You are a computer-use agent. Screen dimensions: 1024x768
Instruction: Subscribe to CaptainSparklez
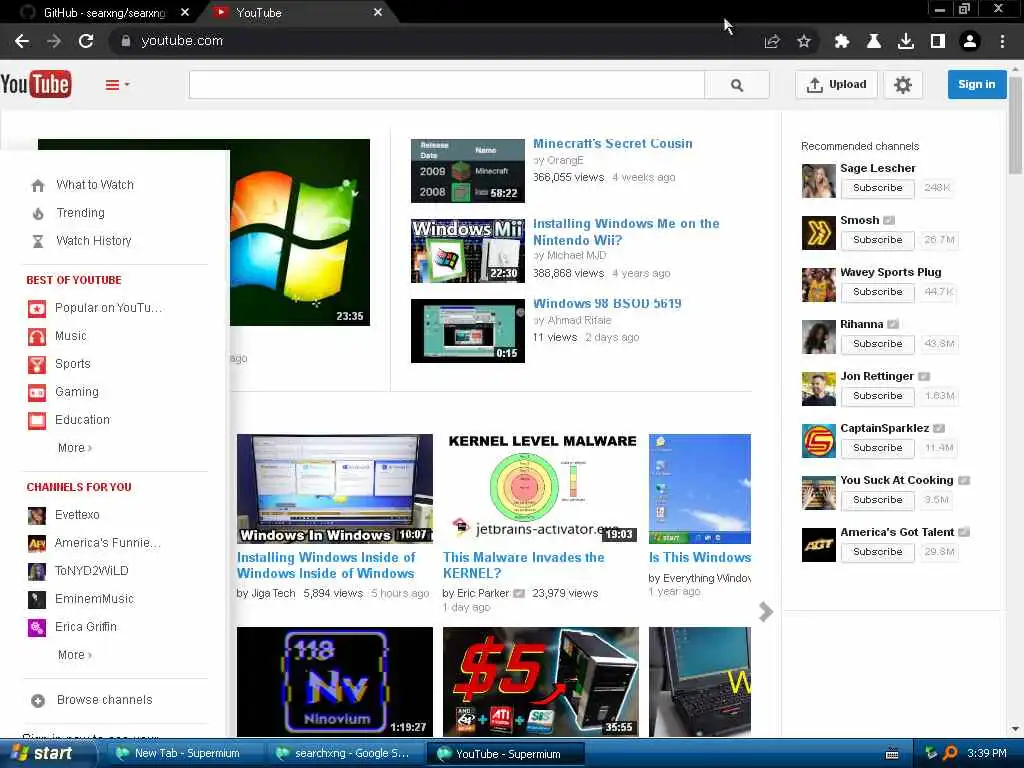(x=877, y=448)
